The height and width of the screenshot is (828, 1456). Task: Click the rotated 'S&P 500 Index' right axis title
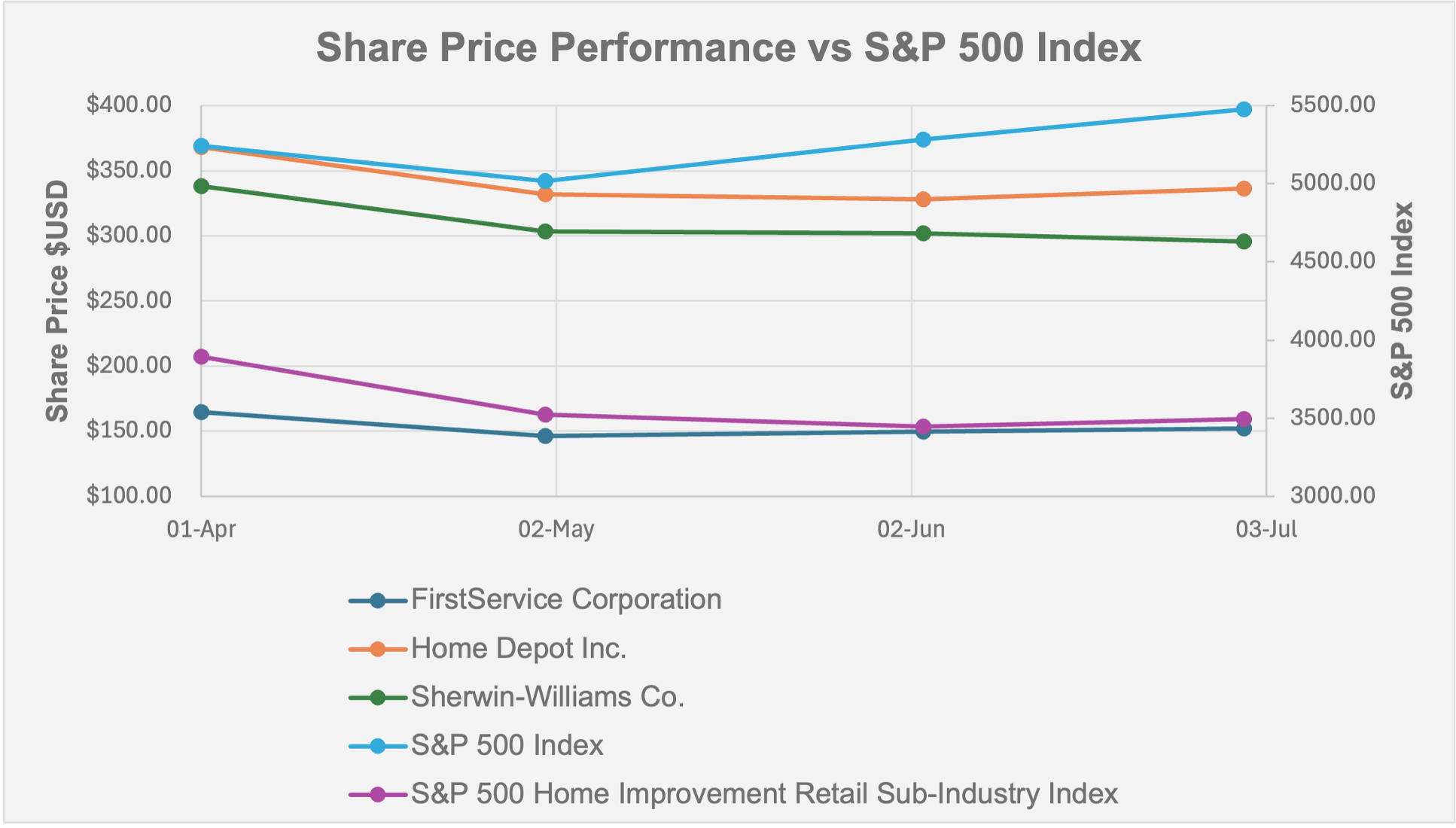1402,301
